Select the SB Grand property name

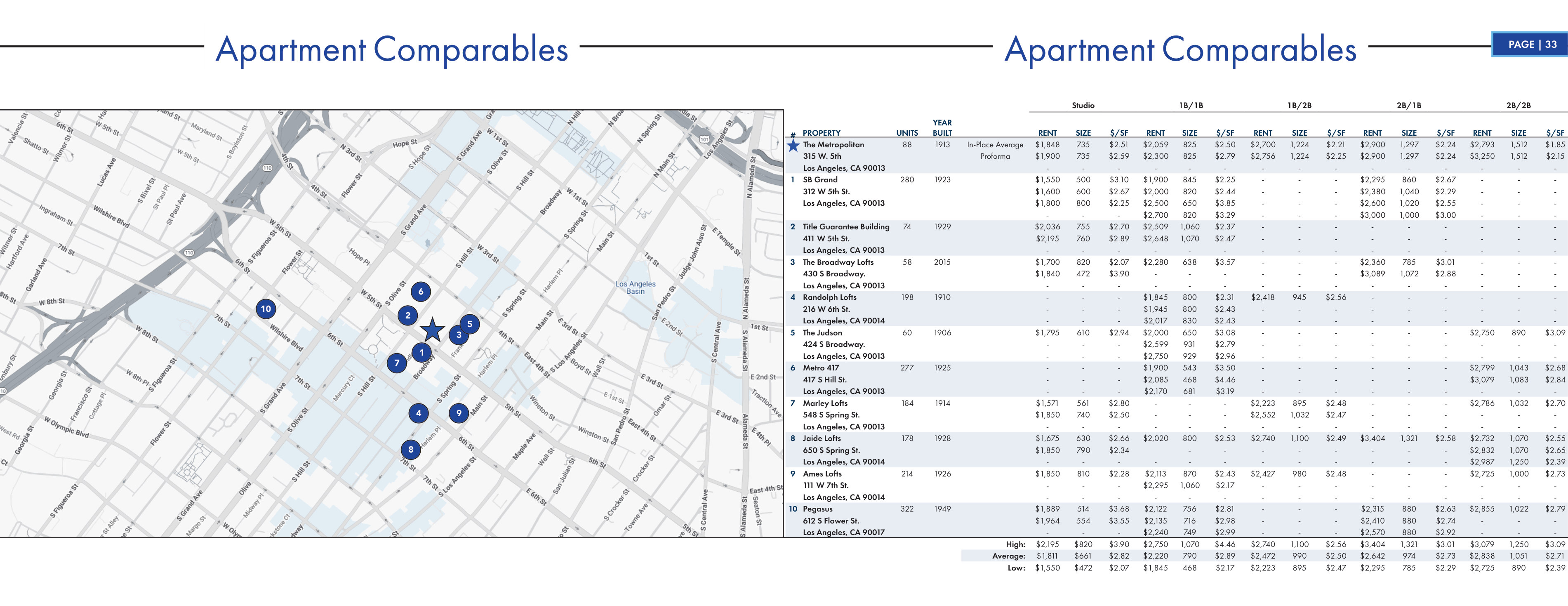[x=820, y=180]
